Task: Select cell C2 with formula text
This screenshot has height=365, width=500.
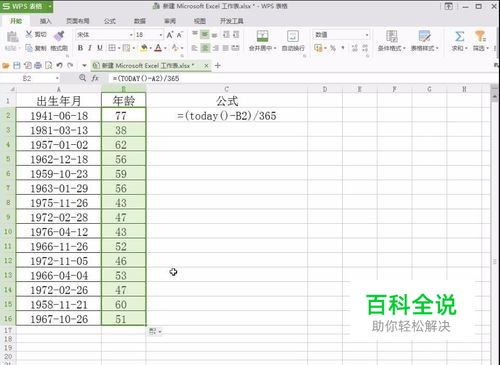Action: tap(227, 116)
